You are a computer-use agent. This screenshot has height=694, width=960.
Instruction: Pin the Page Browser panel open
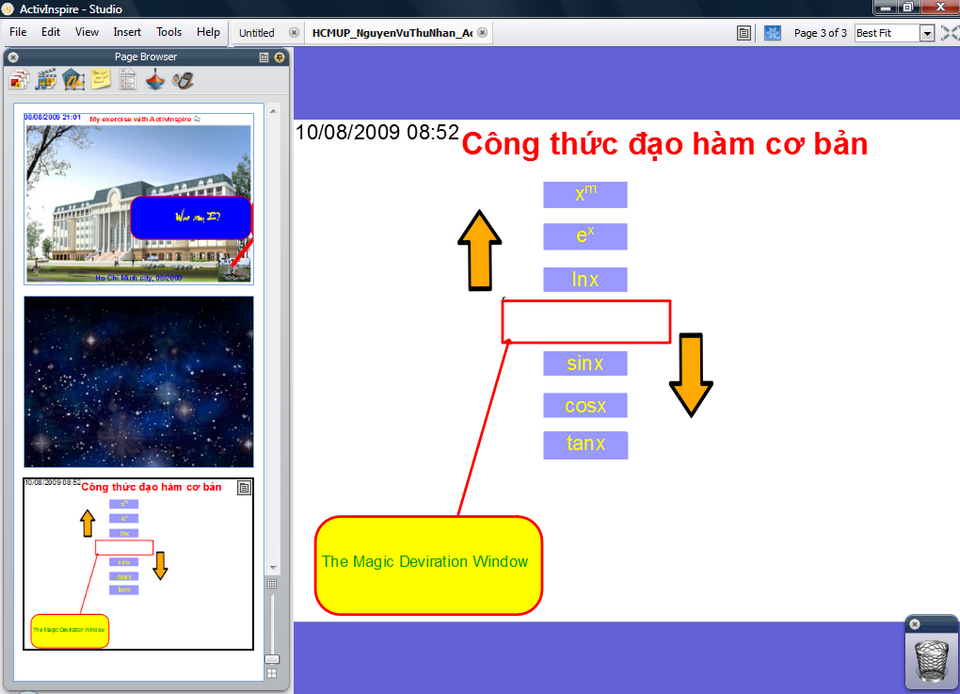point(279,57)
